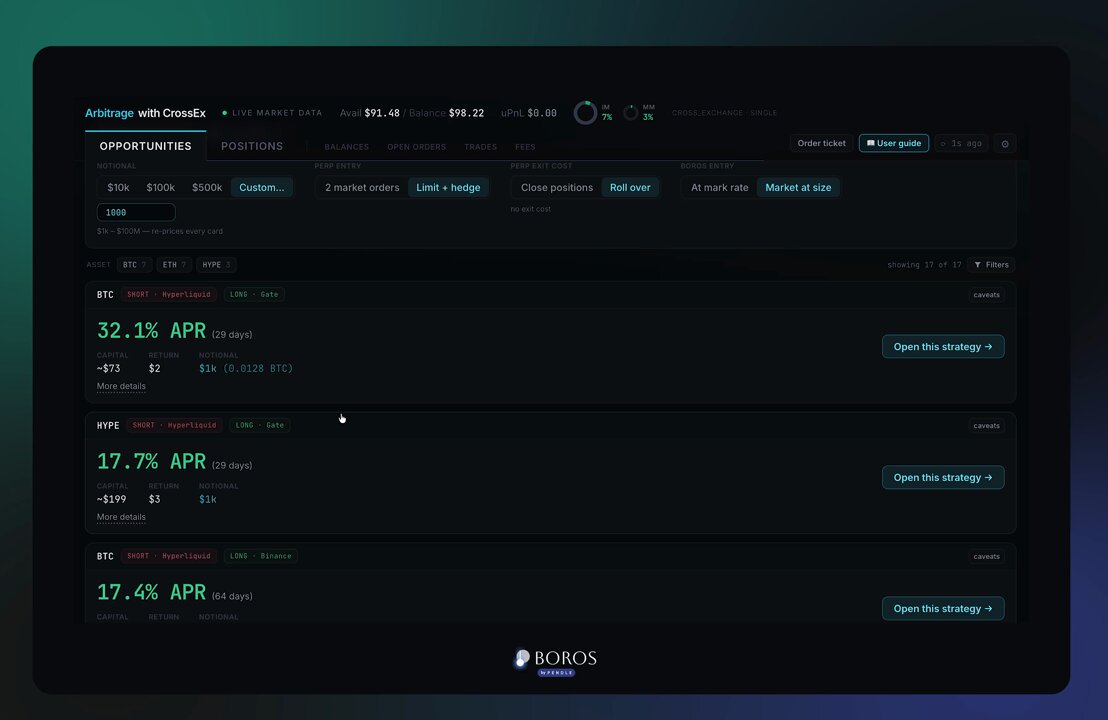Select At mark rate Boros entry
This screenshot has width=1108, height=720.
(719, 187)
